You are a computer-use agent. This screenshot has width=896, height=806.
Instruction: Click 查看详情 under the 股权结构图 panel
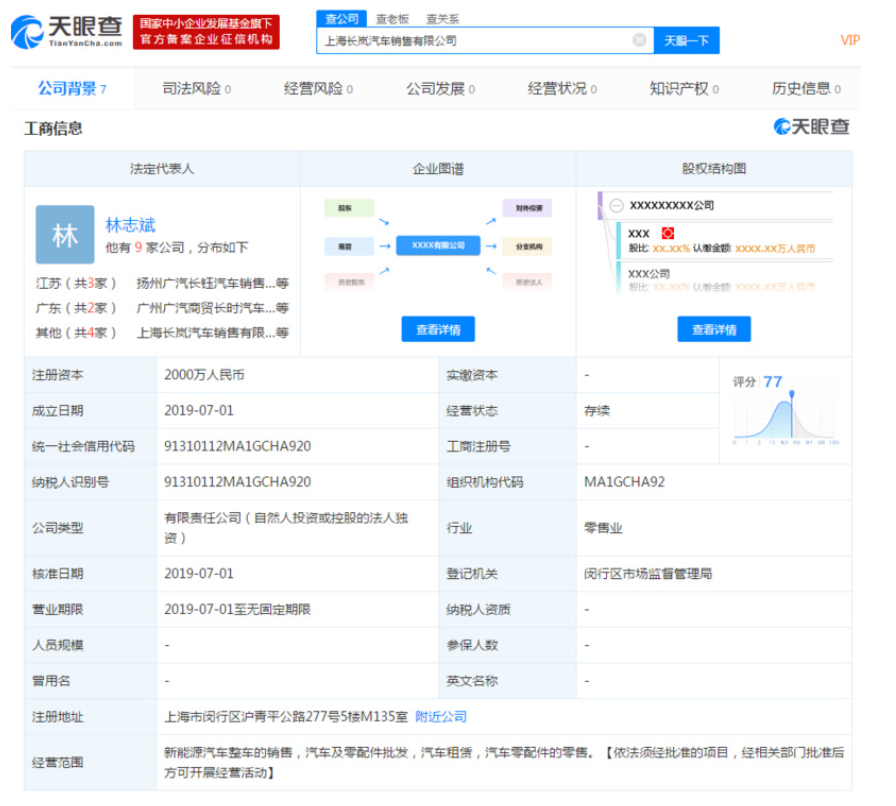click(x=714, y=330)
